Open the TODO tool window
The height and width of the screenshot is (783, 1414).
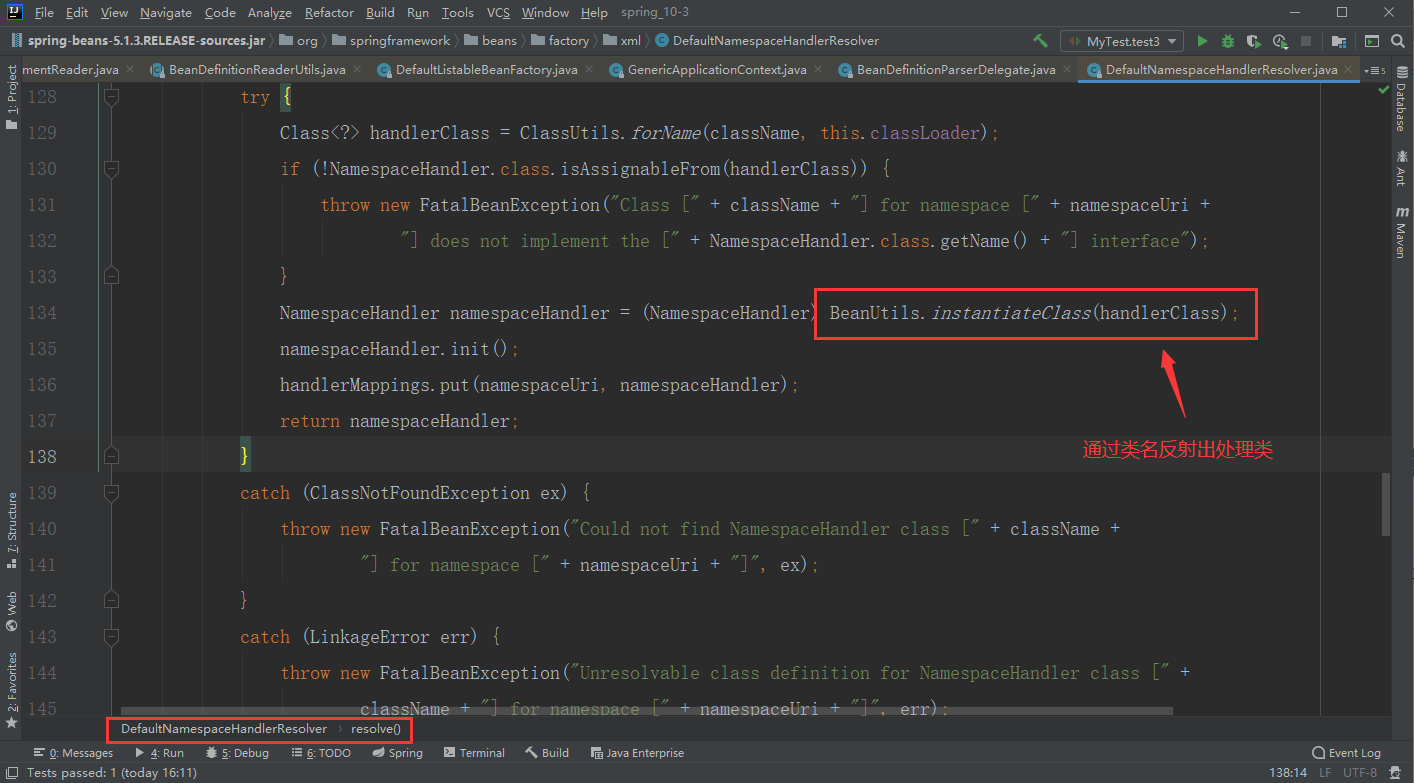[320, 753]
